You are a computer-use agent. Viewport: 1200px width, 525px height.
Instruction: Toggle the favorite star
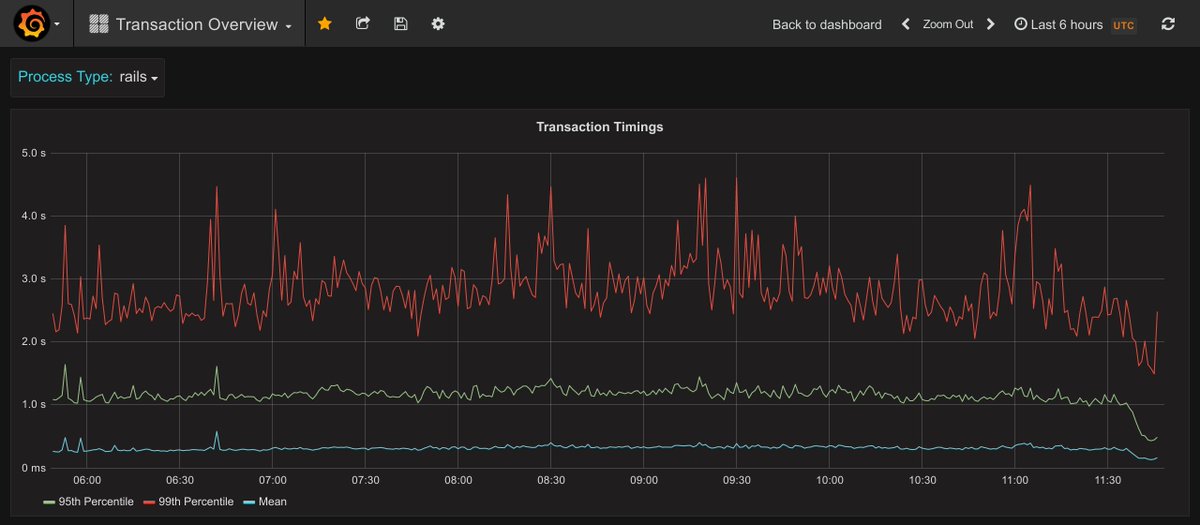(x=324, y=23)
